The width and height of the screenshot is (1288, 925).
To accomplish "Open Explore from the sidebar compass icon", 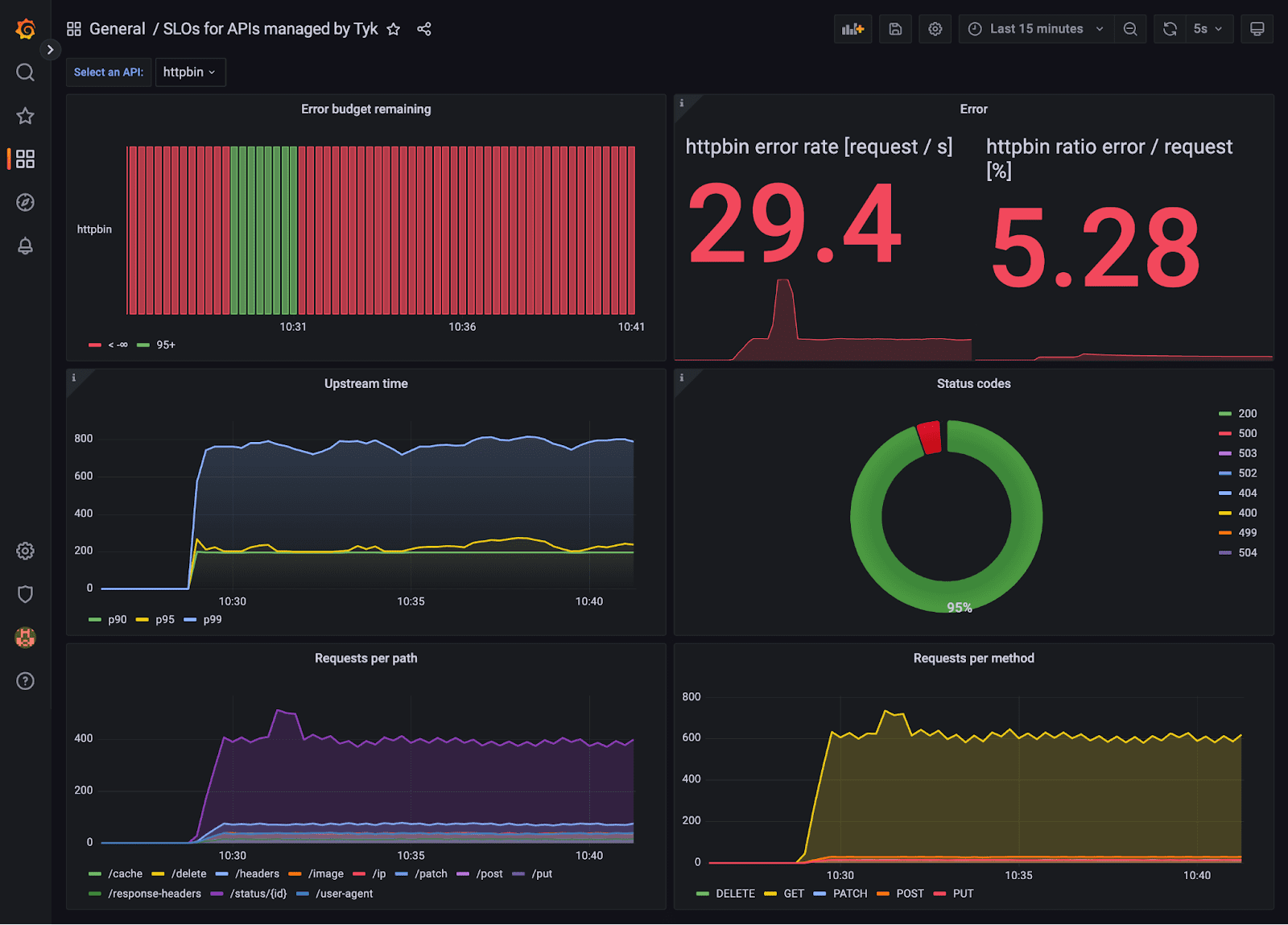I will coord(25,203).
